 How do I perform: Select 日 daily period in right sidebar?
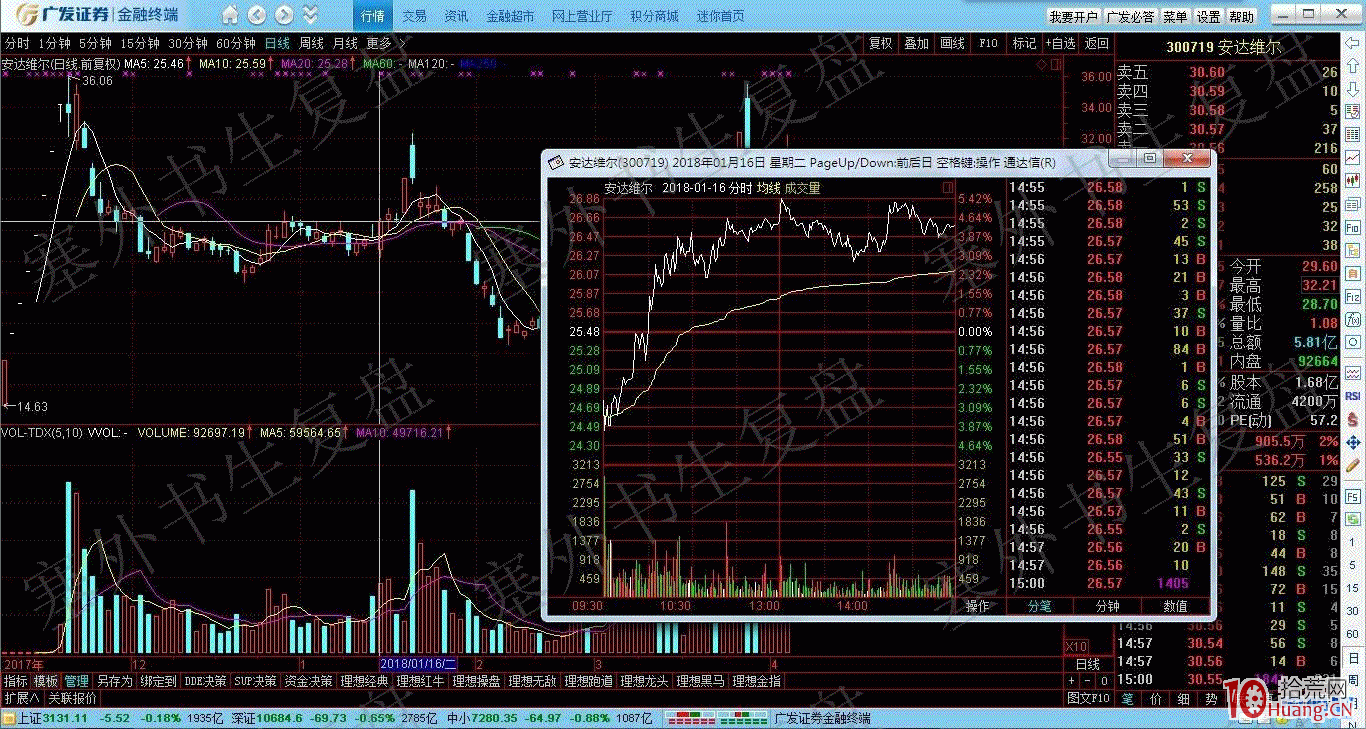click(1352, 657)
